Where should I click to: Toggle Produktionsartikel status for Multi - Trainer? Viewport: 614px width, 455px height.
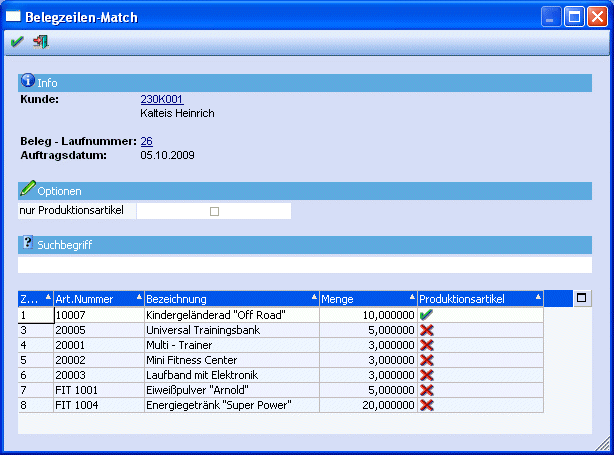[x=427, y=345]
